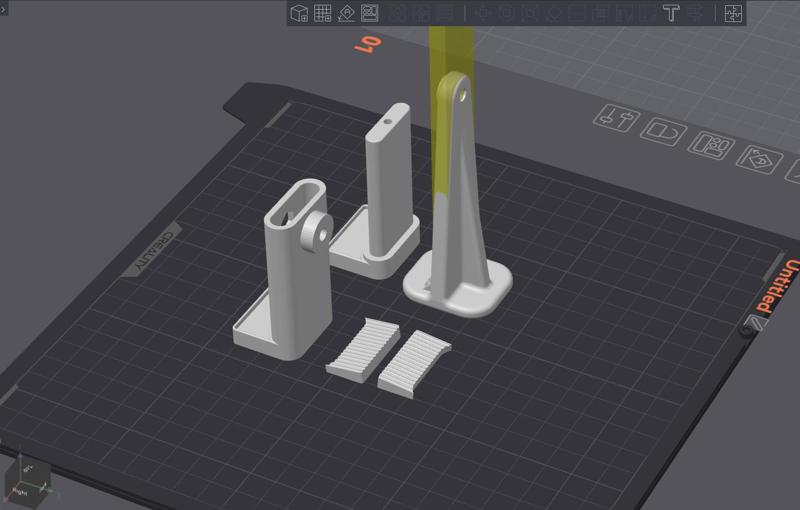Select the left ribbed pad model

click(x=363, y=350)
